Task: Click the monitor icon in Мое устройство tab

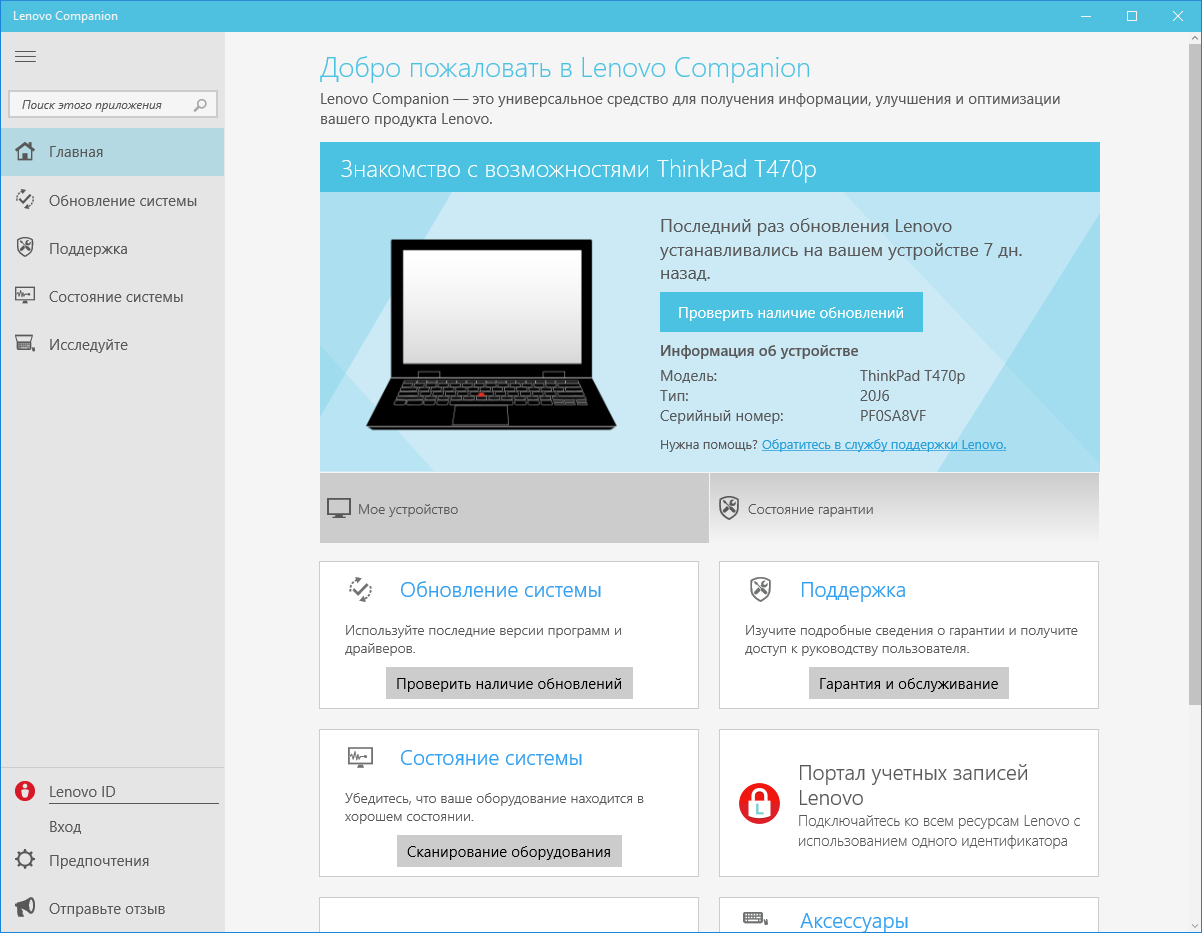Action: [340, 509]
